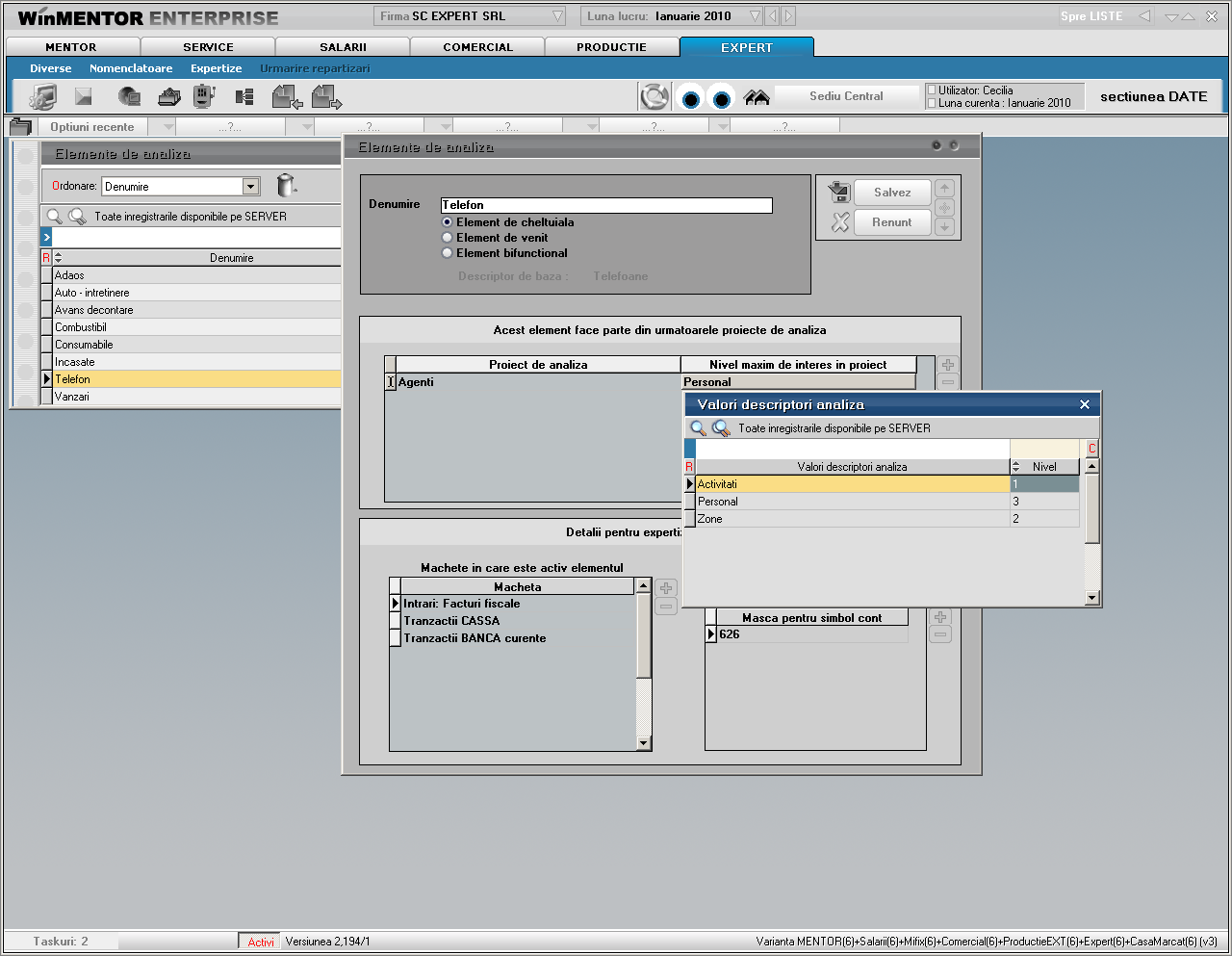The image size is (1232, 956).
Task: Open the Nomenclatoare menu
Action: click(131, 68)
